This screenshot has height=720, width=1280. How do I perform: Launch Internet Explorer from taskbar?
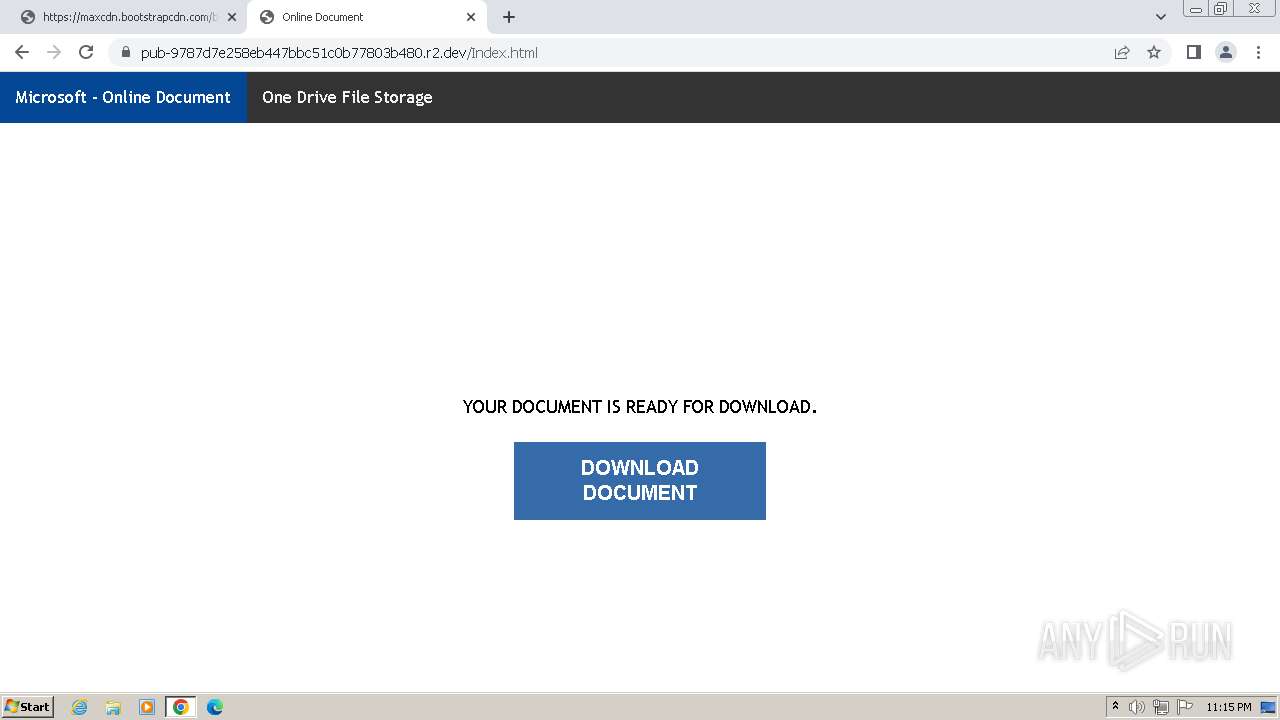tap(80, 707)
